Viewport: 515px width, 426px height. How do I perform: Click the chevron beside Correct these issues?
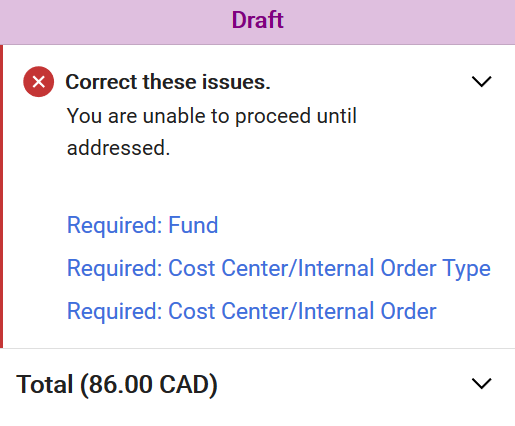click(x=481, y=82)
